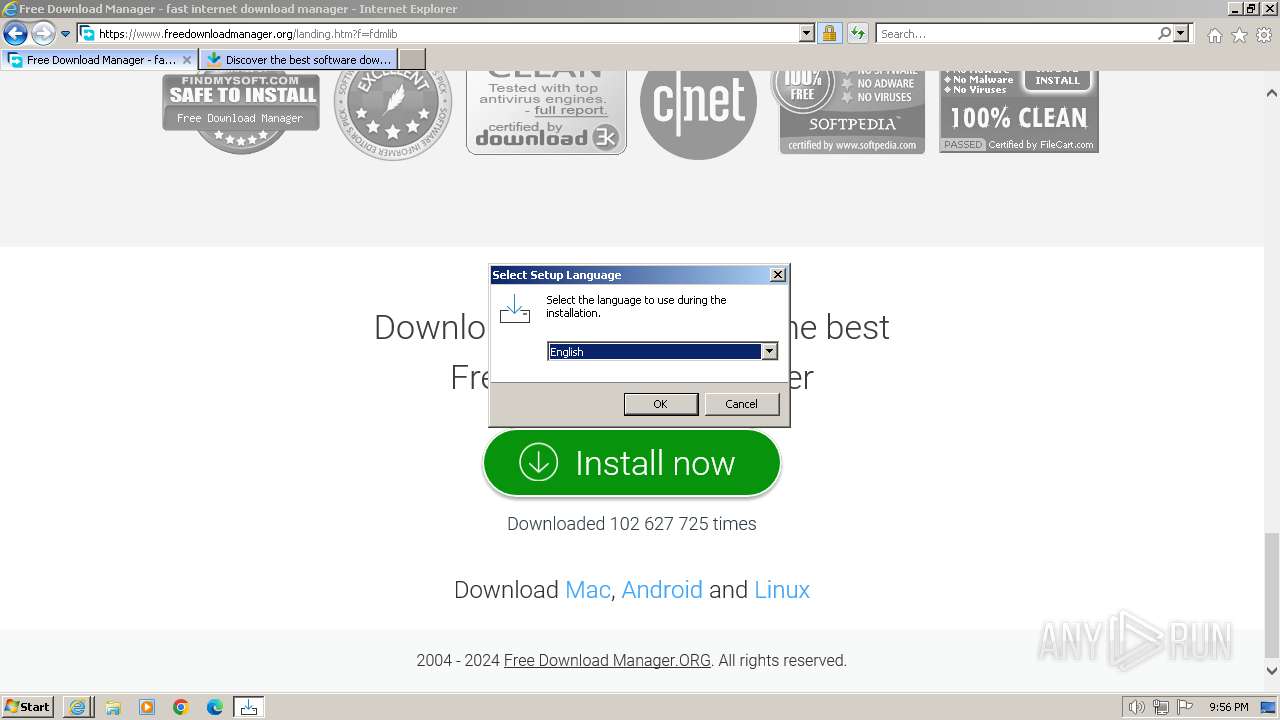Open File Explorer folder taskbar icon

(x=113, y=707)
